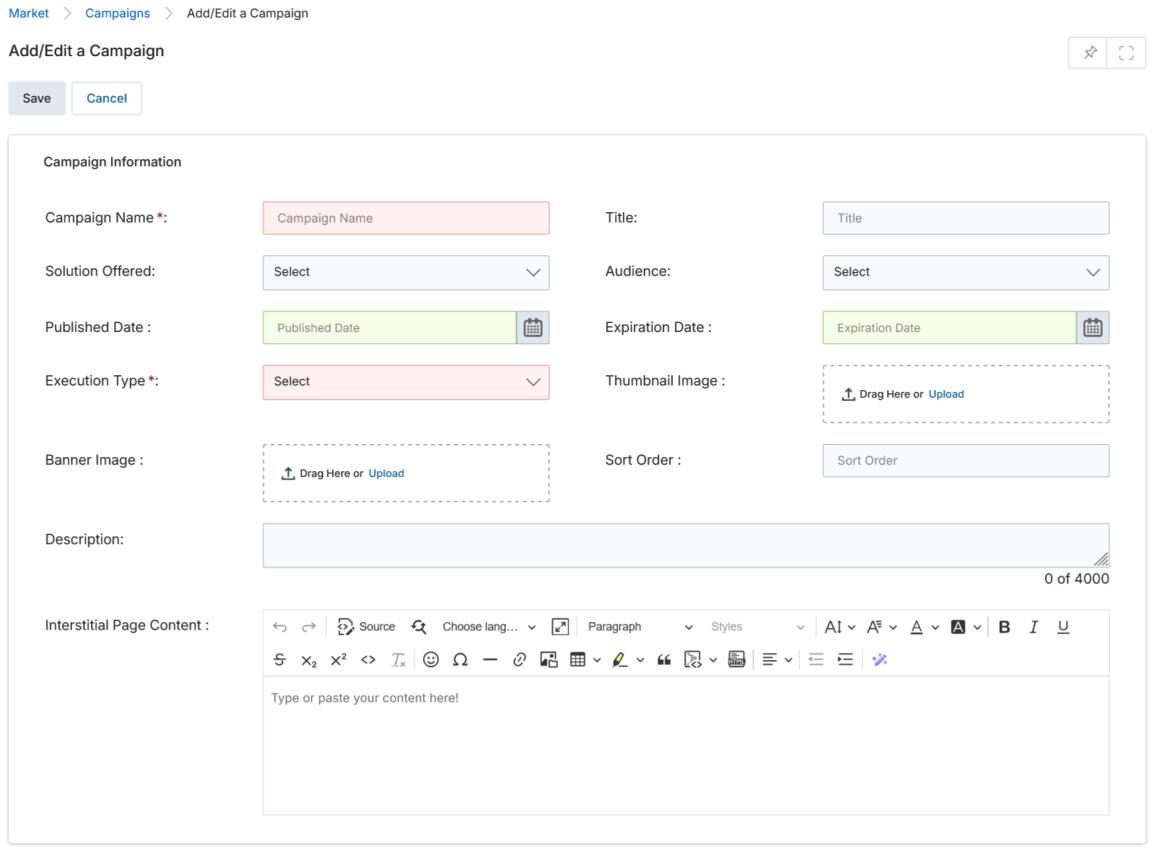
Task: Open the font size dropdown
Action: pos(840,627)
